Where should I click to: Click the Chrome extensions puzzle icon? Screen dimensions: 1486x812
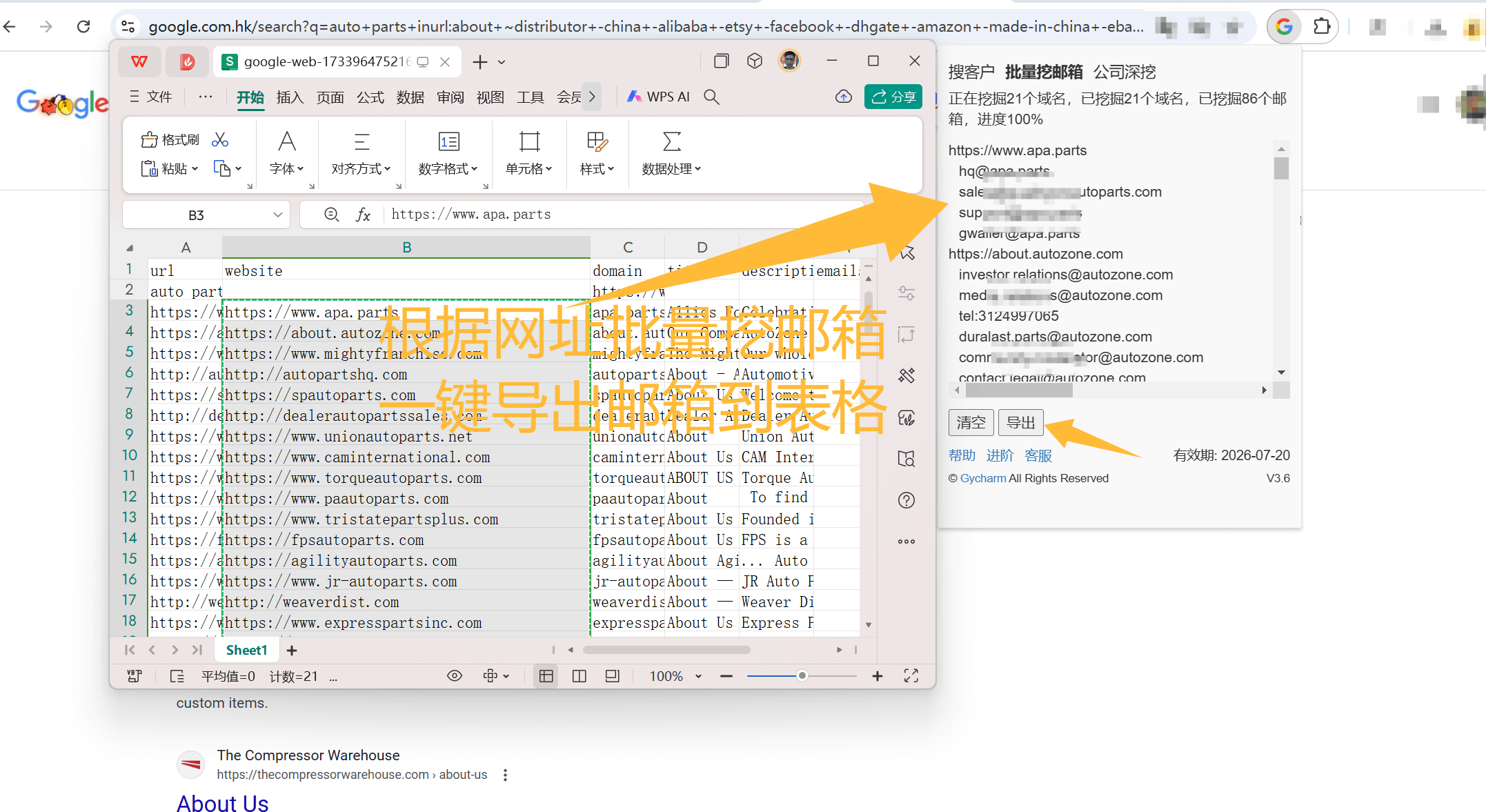pyautogui.click(x=1321, y=27)
